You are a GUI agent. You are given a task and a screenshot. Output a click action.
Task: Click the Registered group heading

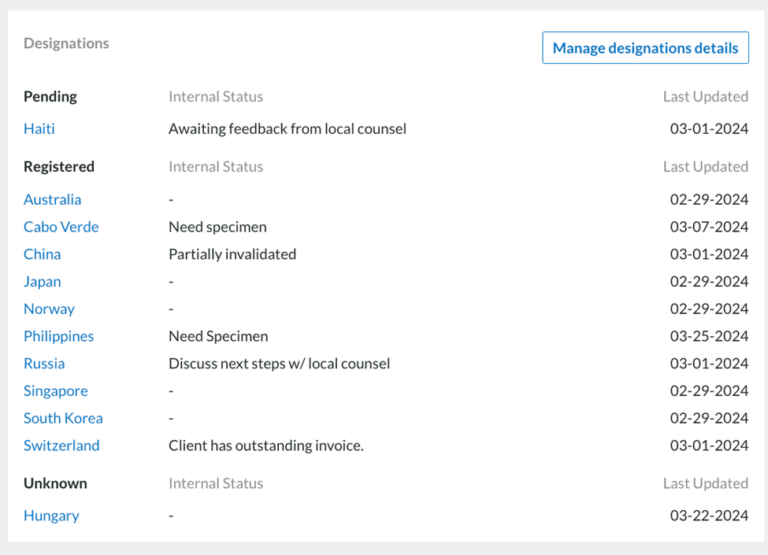coord(59,167)
